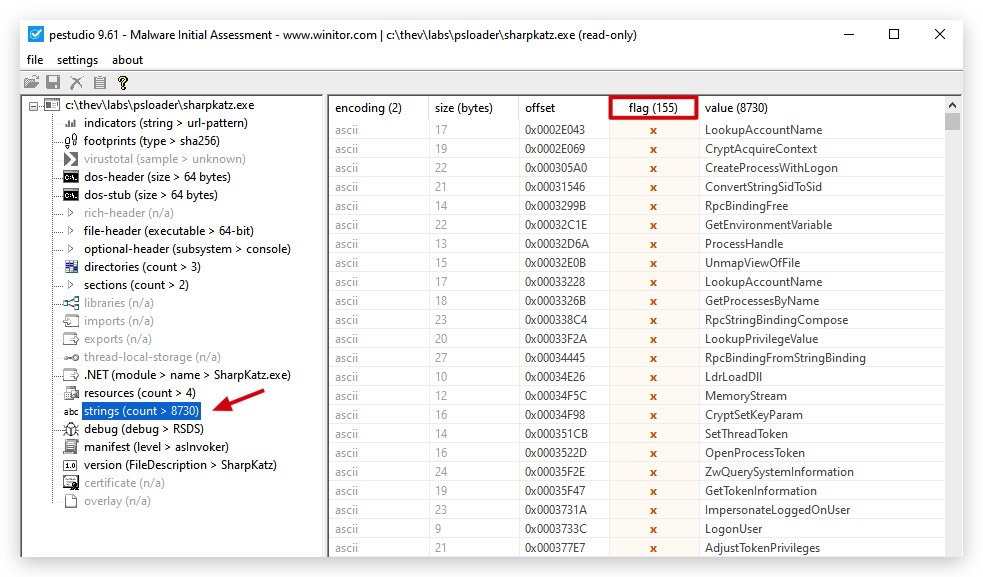The height and width of the screenshot is (577, 983).
Task: Select exports (n/a) tree item
Action: tap(118, 339)
